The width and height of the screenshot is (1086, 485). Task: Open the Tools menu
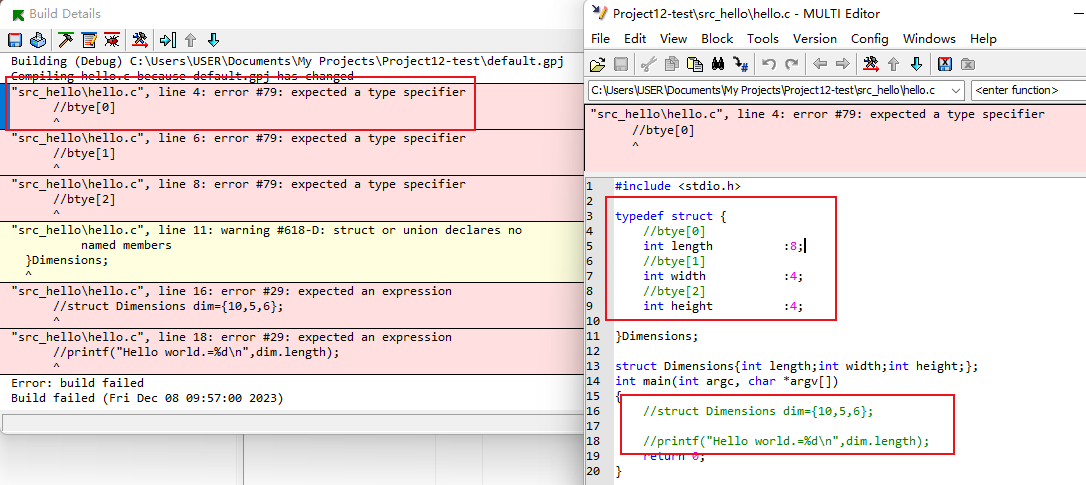762,39
